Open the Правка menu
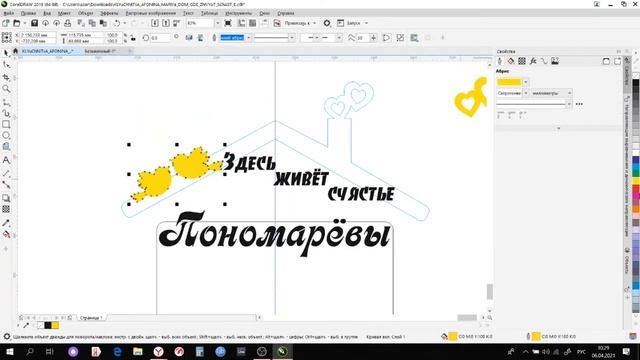This screenshot has width=640, height=360. pos(28,13)
